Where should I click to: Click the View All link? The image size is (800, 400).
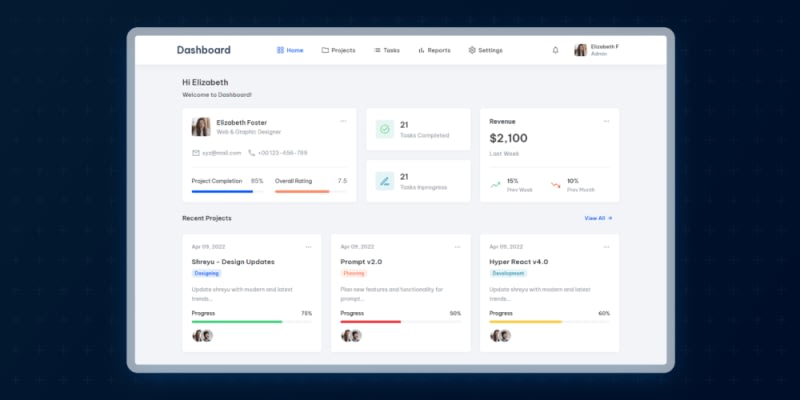tap(598, 218)
